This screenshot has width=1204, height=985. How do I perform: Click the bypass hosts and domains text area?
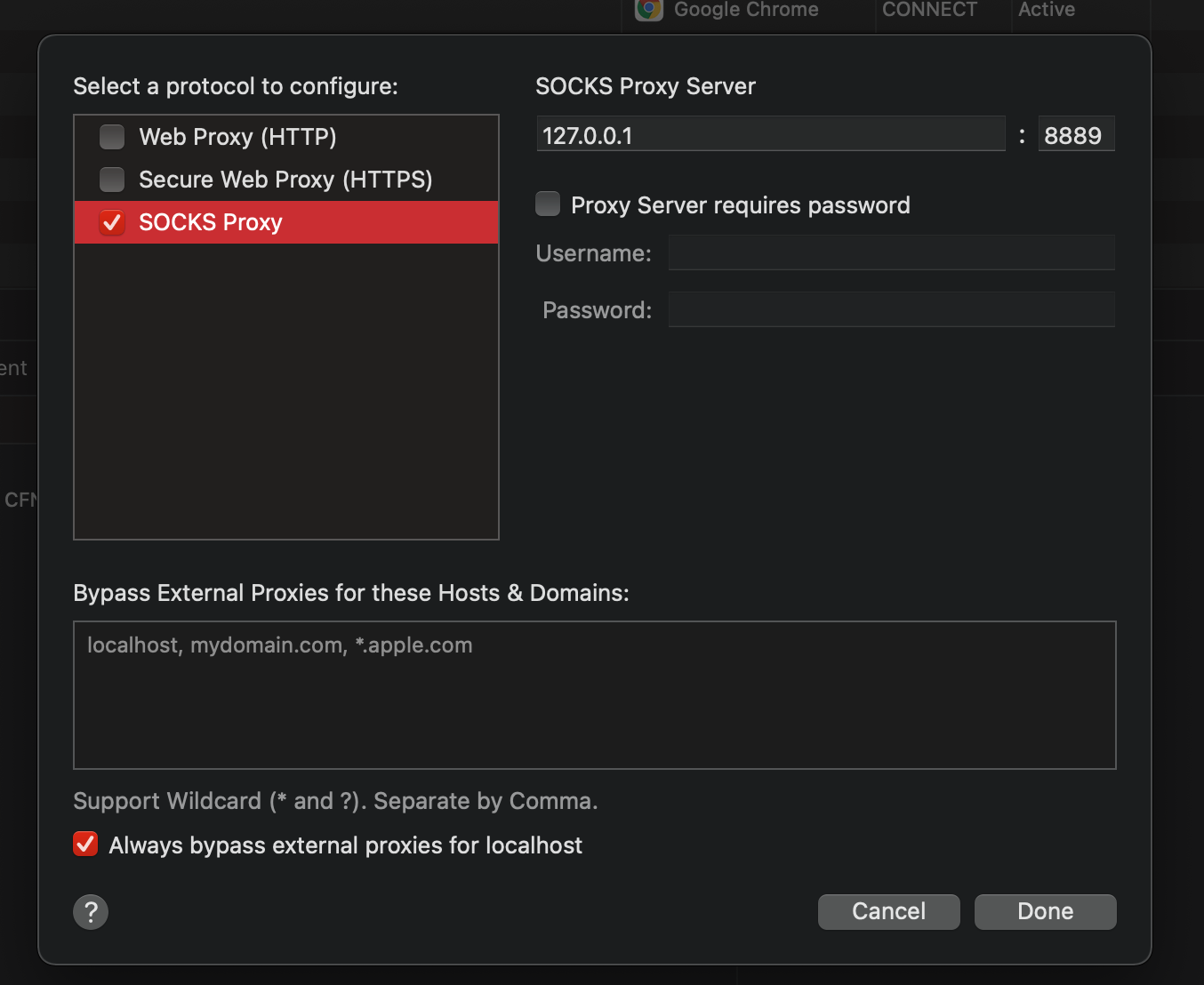click(594, 695)
